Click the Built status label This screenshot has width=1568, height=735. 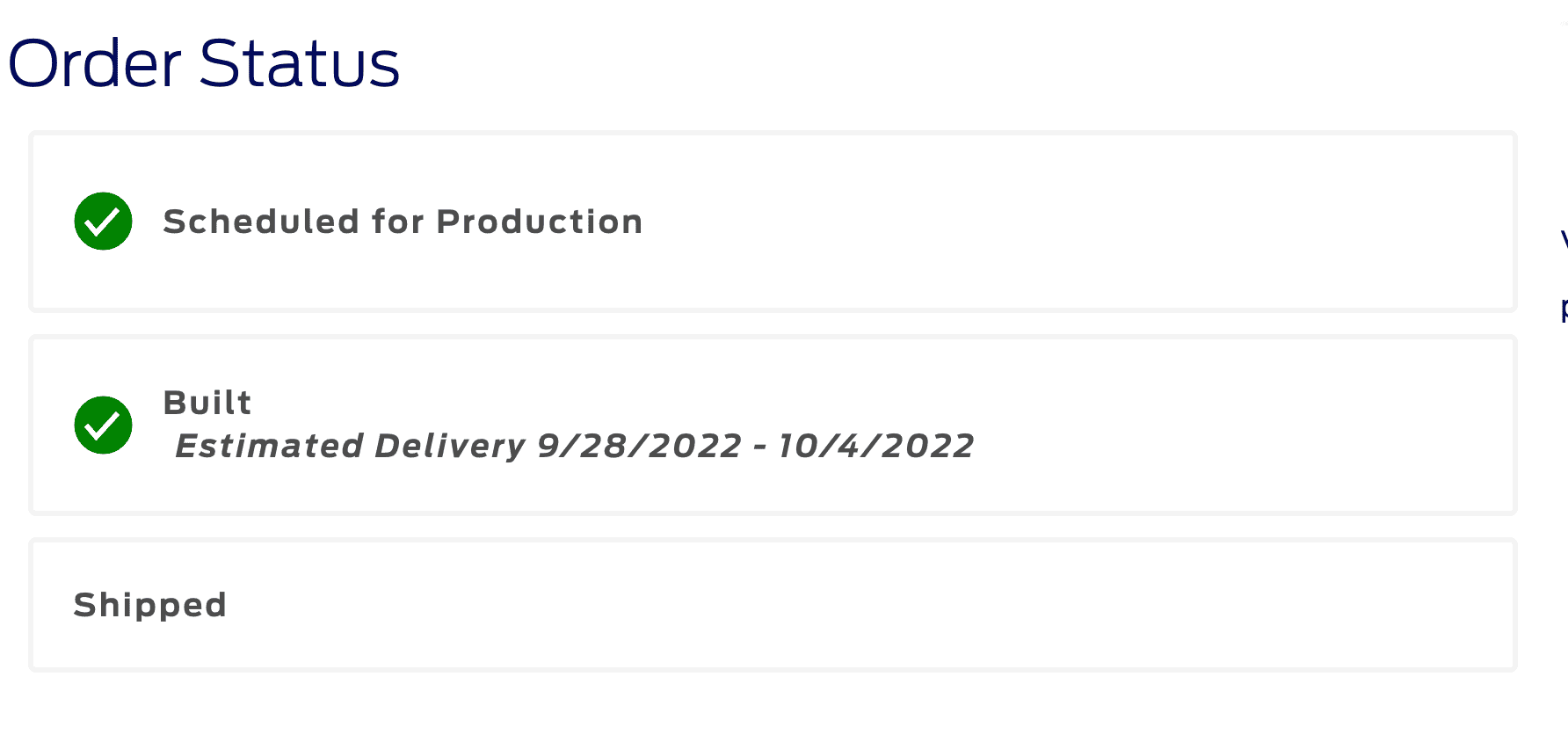pyautogui.click(x=207, y=403)
